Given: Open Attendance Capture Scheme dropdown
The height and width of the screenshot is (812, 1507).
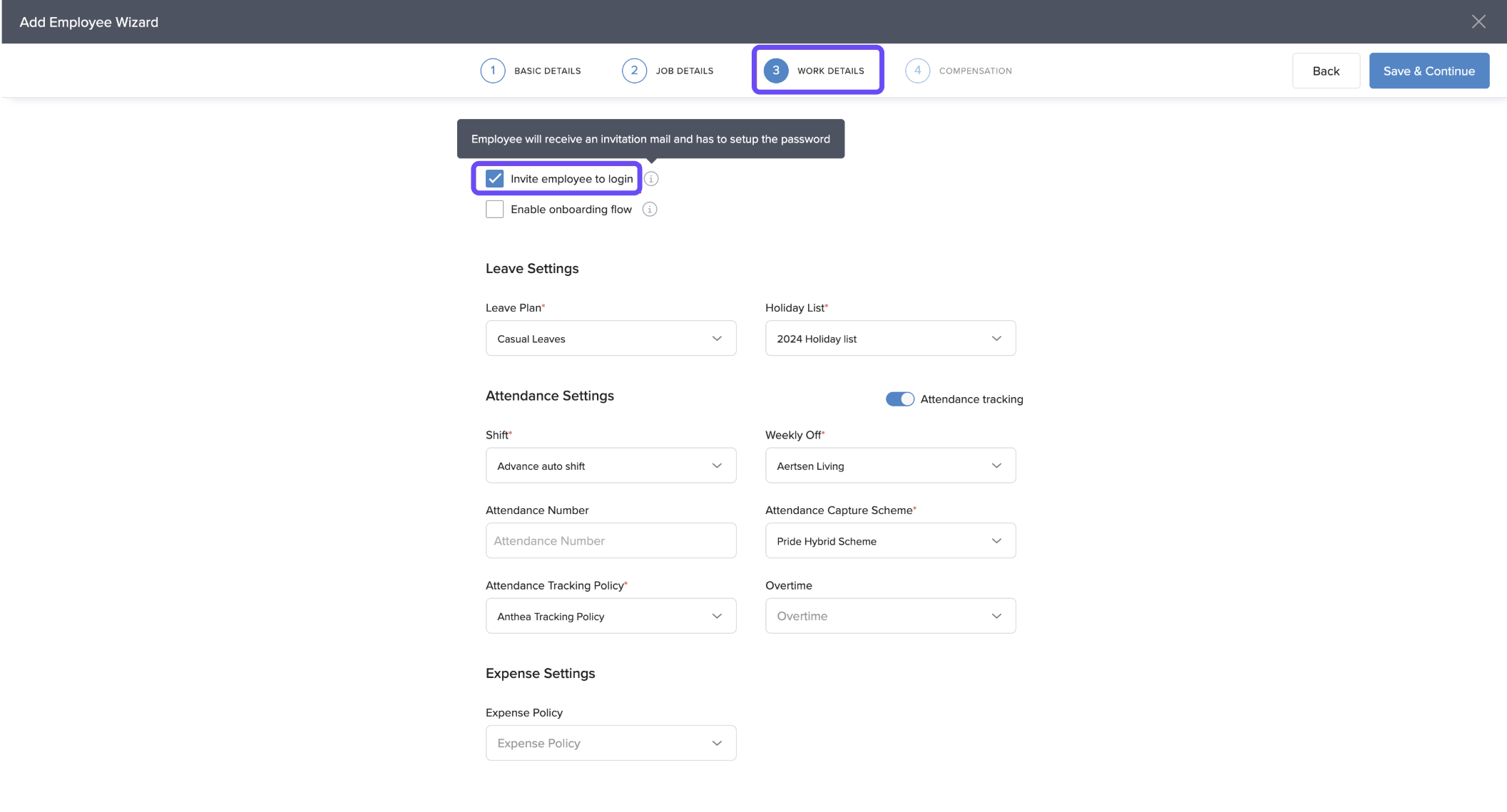Looking at the screenshot, I should (890, 541).
